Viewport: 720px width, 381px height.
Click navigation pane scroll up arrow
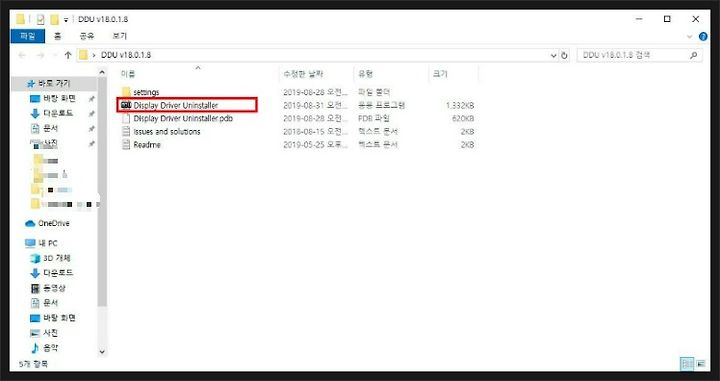pos(102,72)
